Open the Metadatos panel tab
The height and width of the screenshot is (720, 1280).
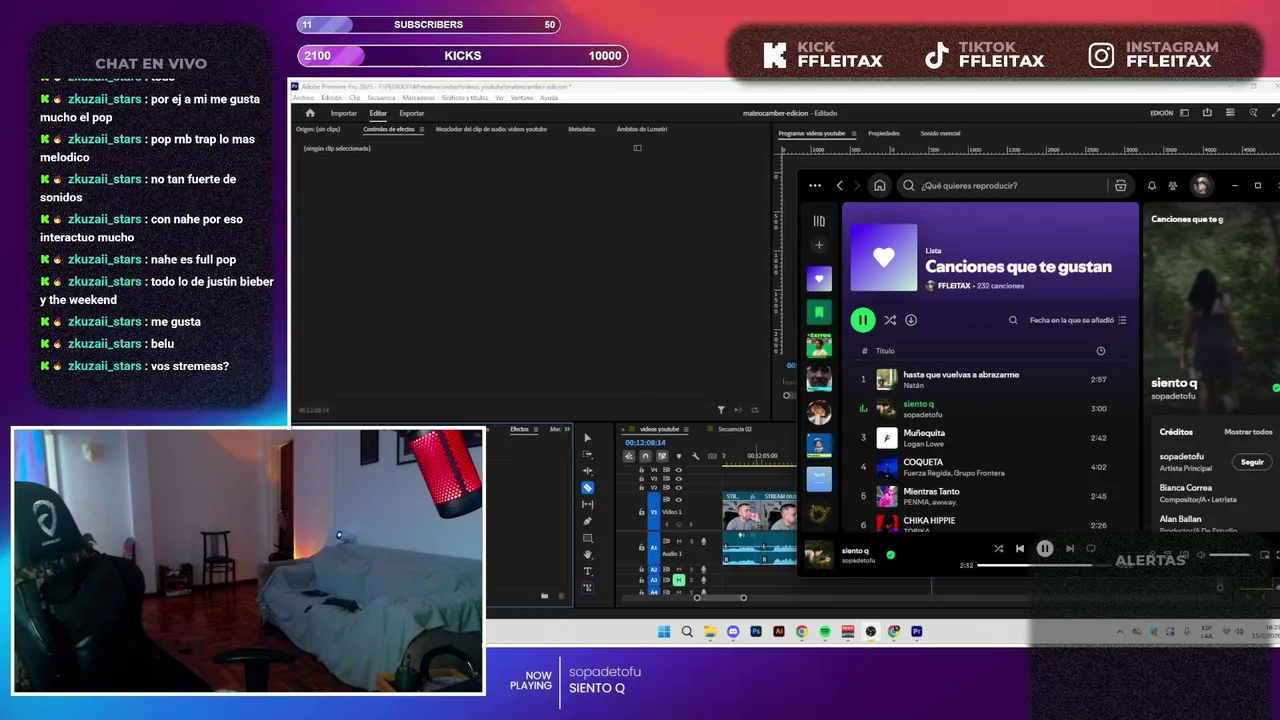pyautogui.click(x=581, y=129)
